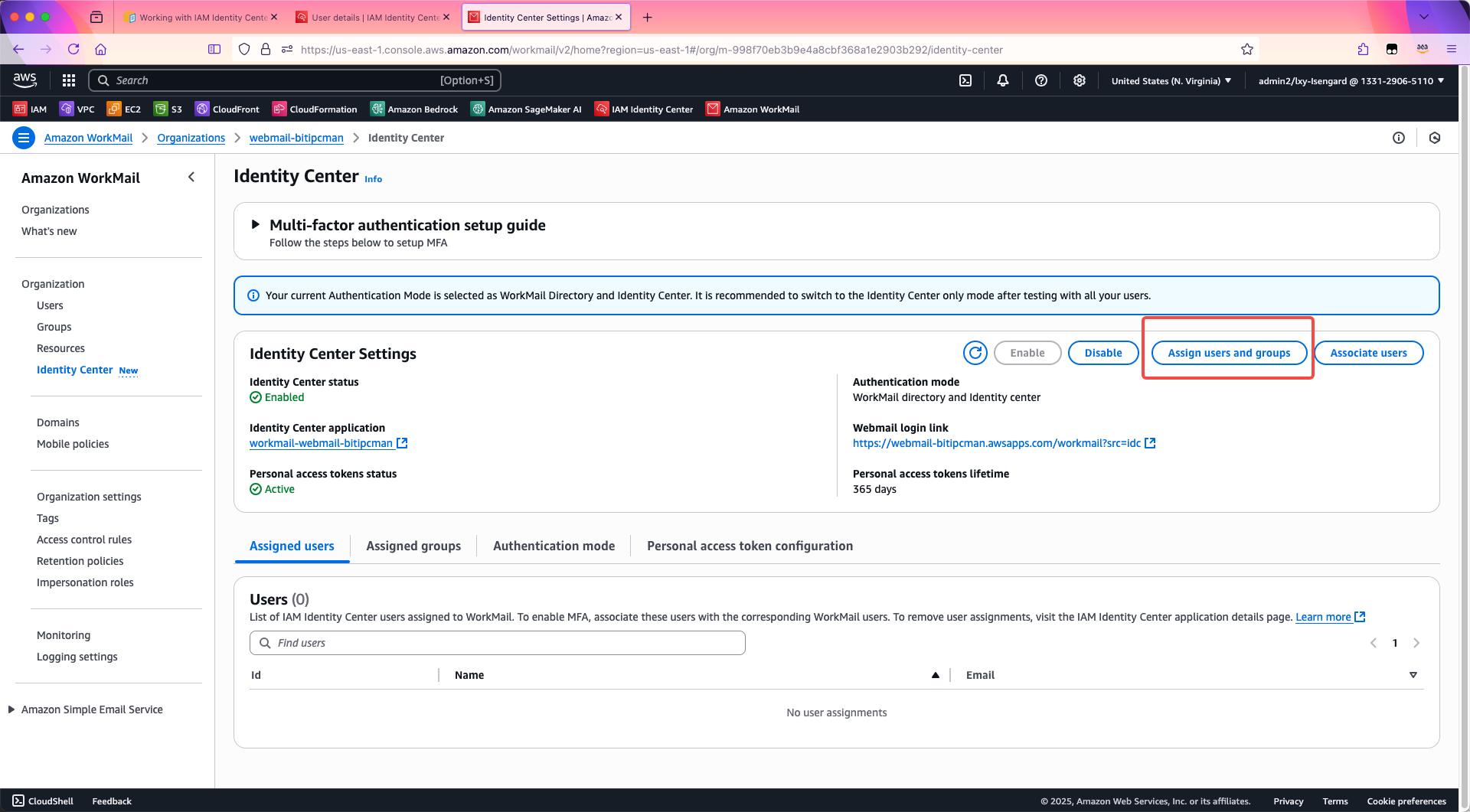Open browser application hamburger menu
Image resolution: width=1470 pixels, height=812 pixels.
coord(1452,49)
